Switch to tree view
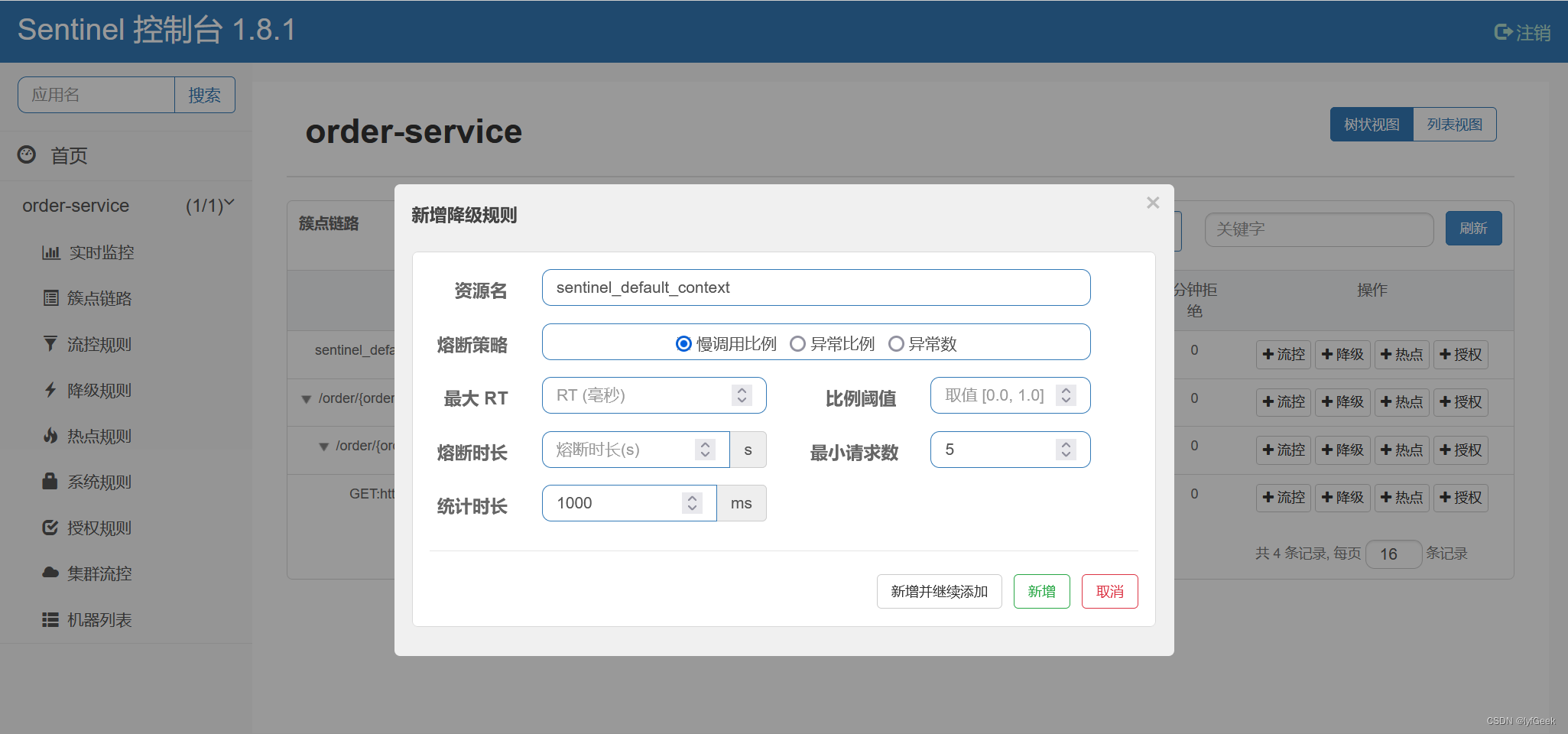 [x=1372, y=125]
